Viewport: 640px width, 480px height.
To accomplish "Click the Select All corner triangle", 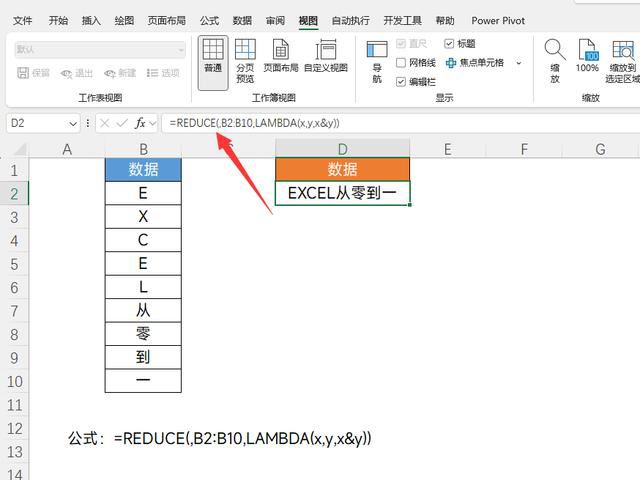I will 20,149.
